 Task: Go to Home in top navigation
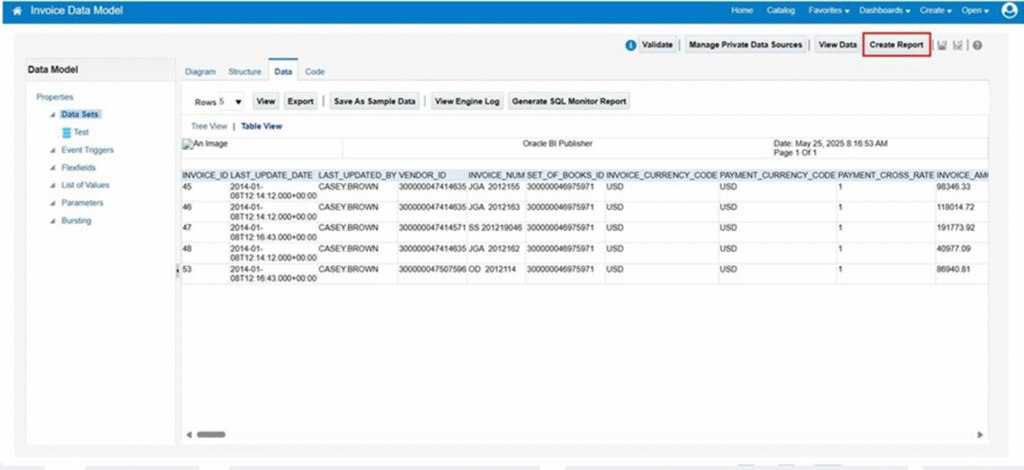pos(742,10)
